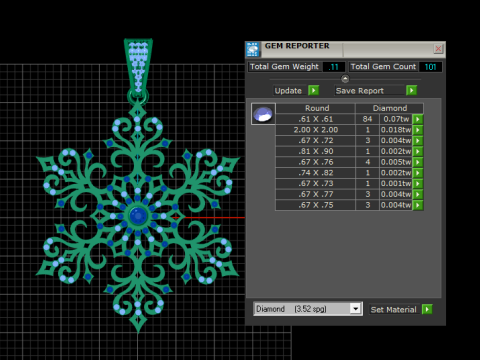
Task: Click green arrow for .67 X .76 row
Action: pyautogui.click(x=418, y=162)
